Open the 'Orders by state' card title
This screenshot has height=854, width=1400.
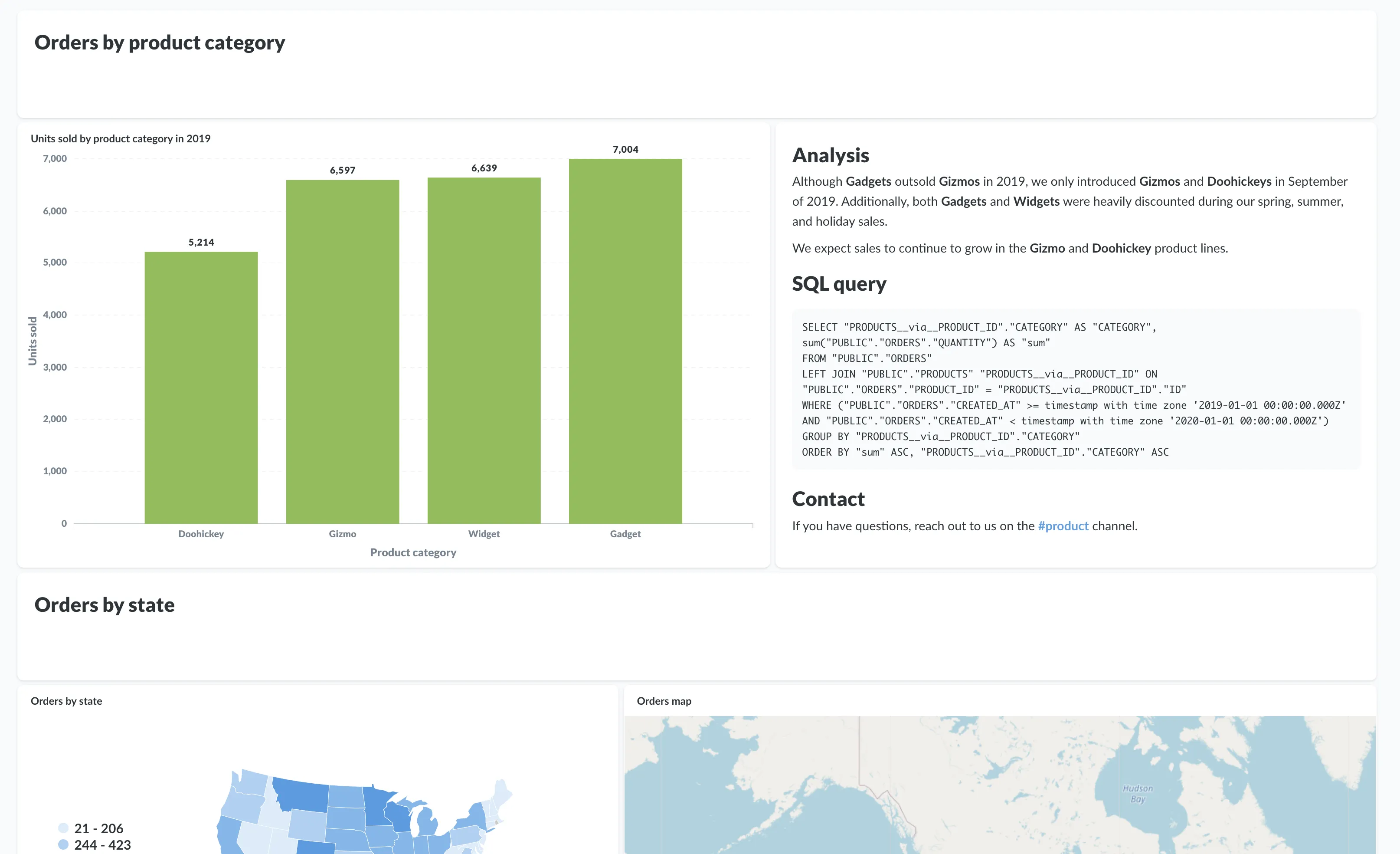click(66, 701)
